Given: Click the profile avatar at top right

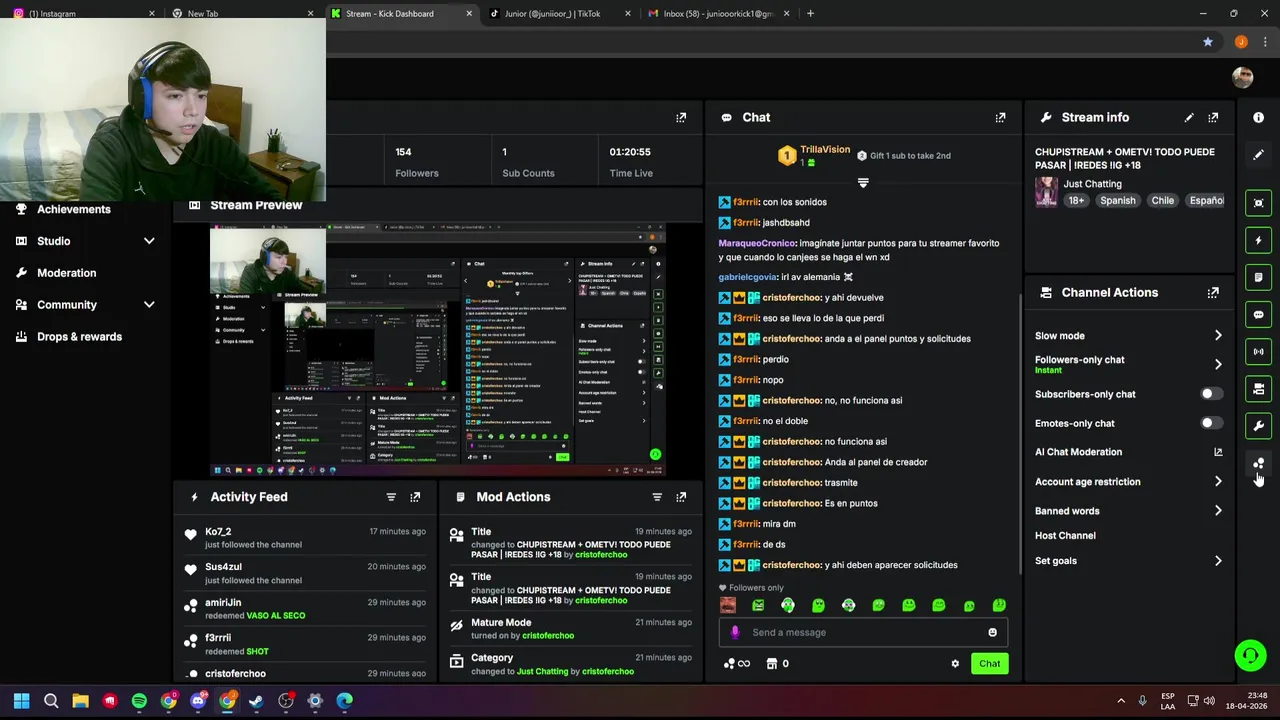Looking at the screenshot, I should pos(1243,78).
